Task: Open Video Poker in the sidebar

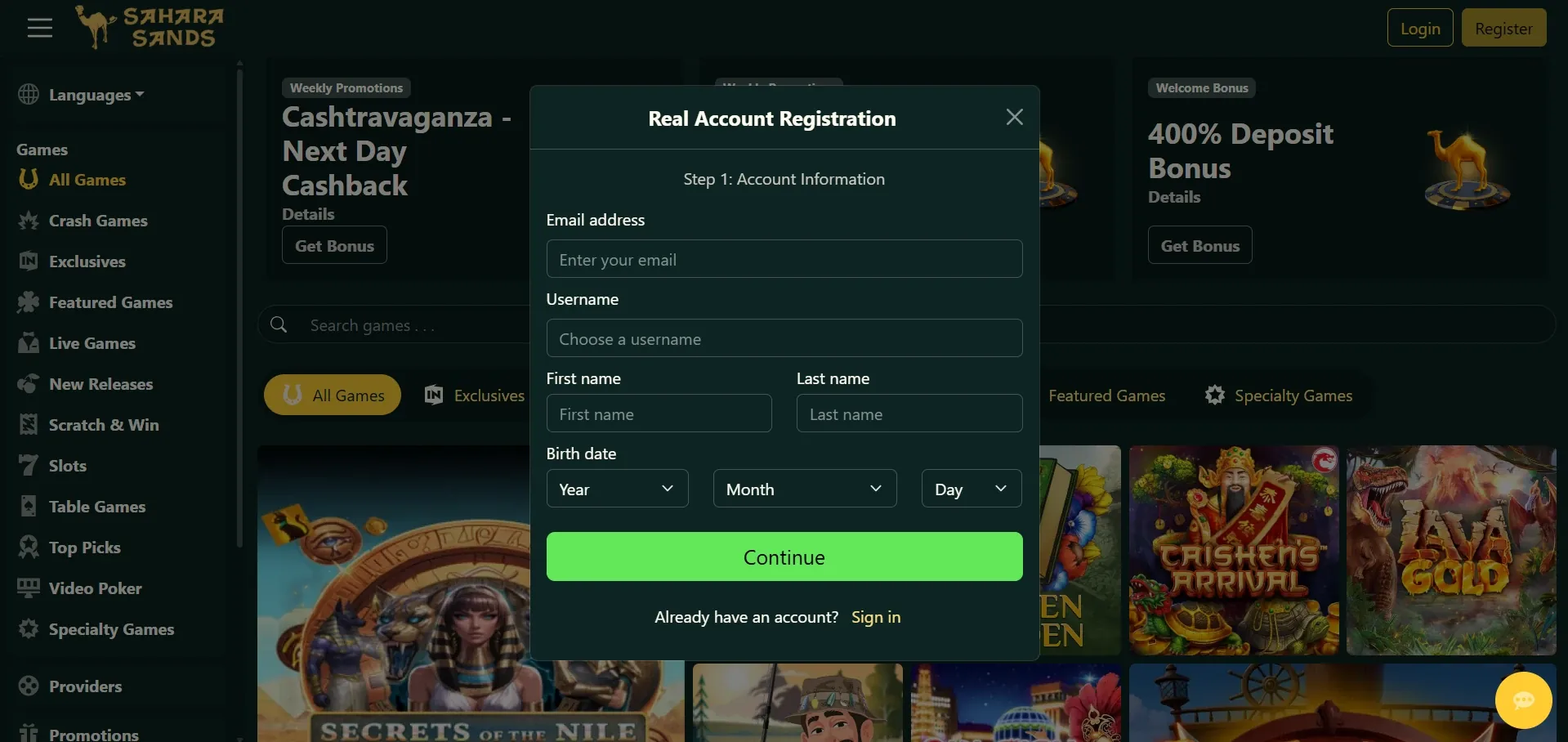Action: click(x=95, y=588)
